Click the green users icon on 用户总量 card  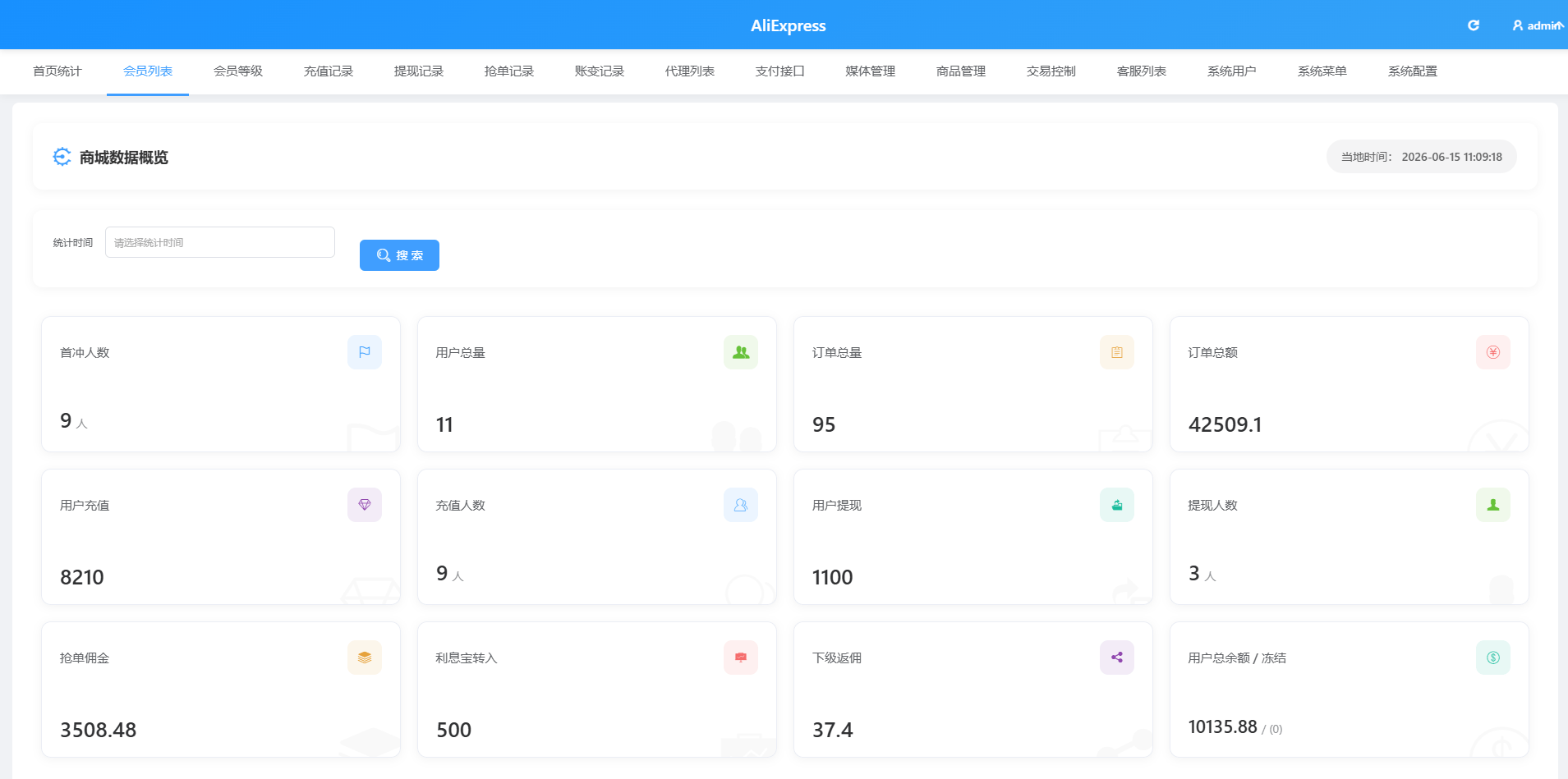[741, 352]
